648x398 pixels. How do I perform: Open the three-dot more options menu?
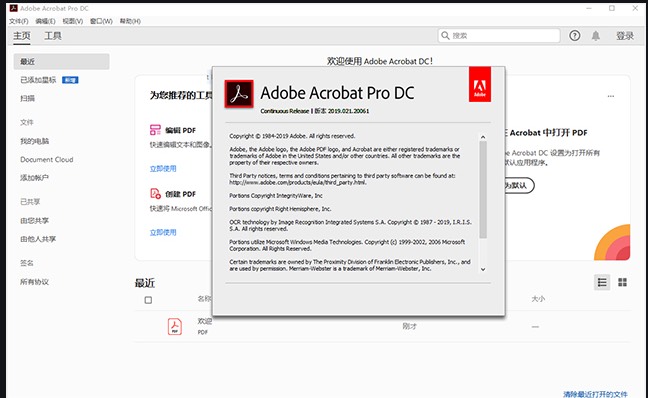click(611, 96)
